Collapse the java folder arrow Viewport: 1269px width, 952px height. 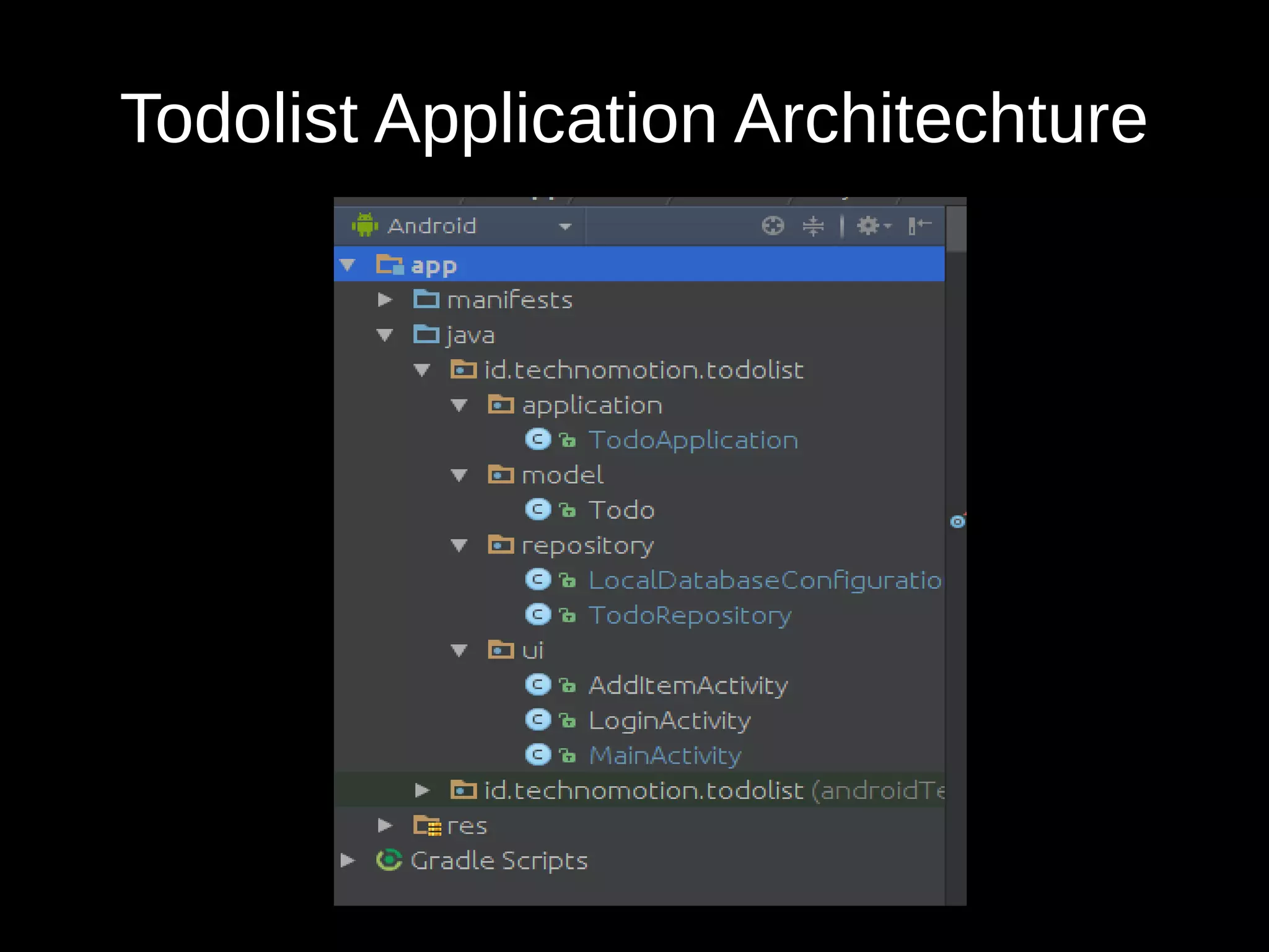point(385,335)
